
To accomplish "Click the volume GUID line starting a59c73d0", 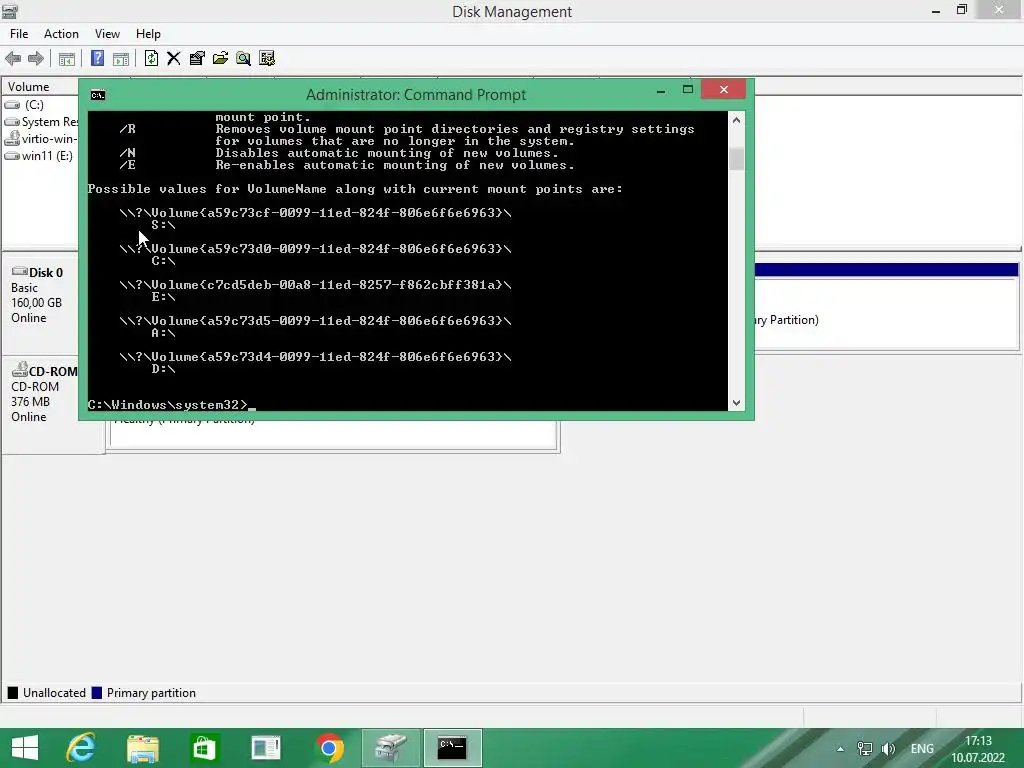I will [x=315, y=249].
